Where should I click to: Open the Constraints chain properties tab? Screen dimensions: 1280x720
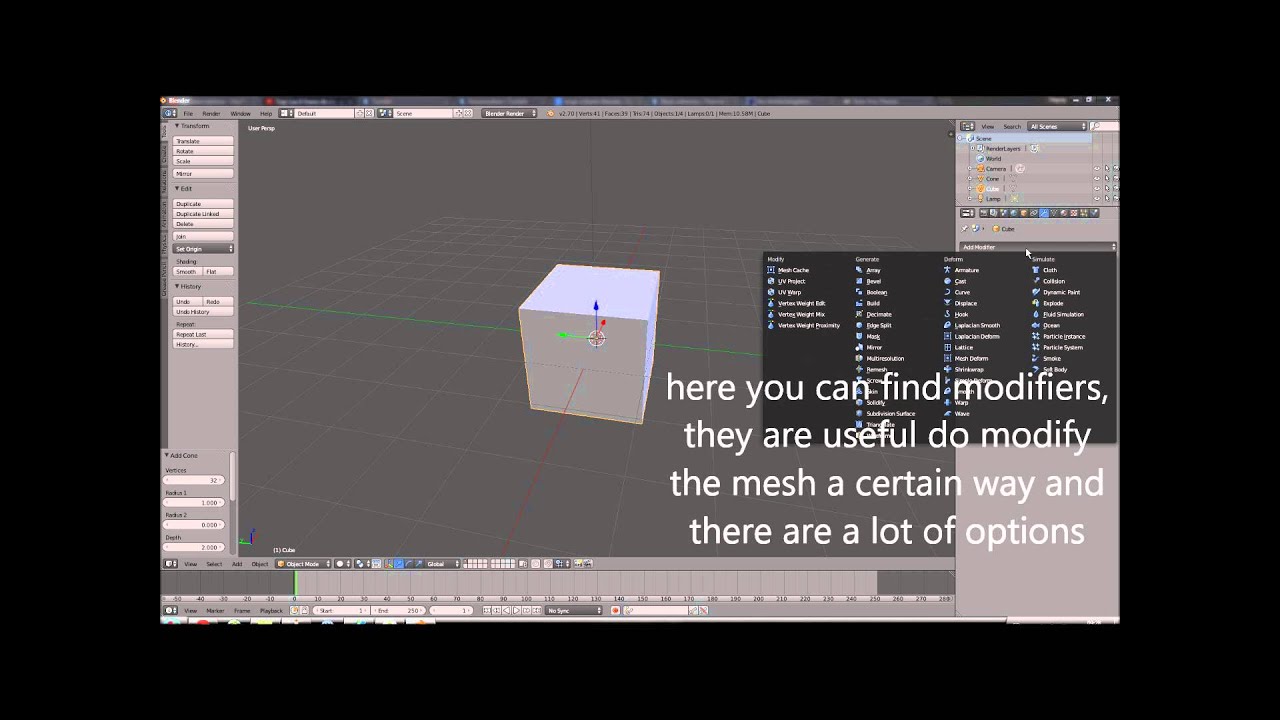(x=1034, y=213)
